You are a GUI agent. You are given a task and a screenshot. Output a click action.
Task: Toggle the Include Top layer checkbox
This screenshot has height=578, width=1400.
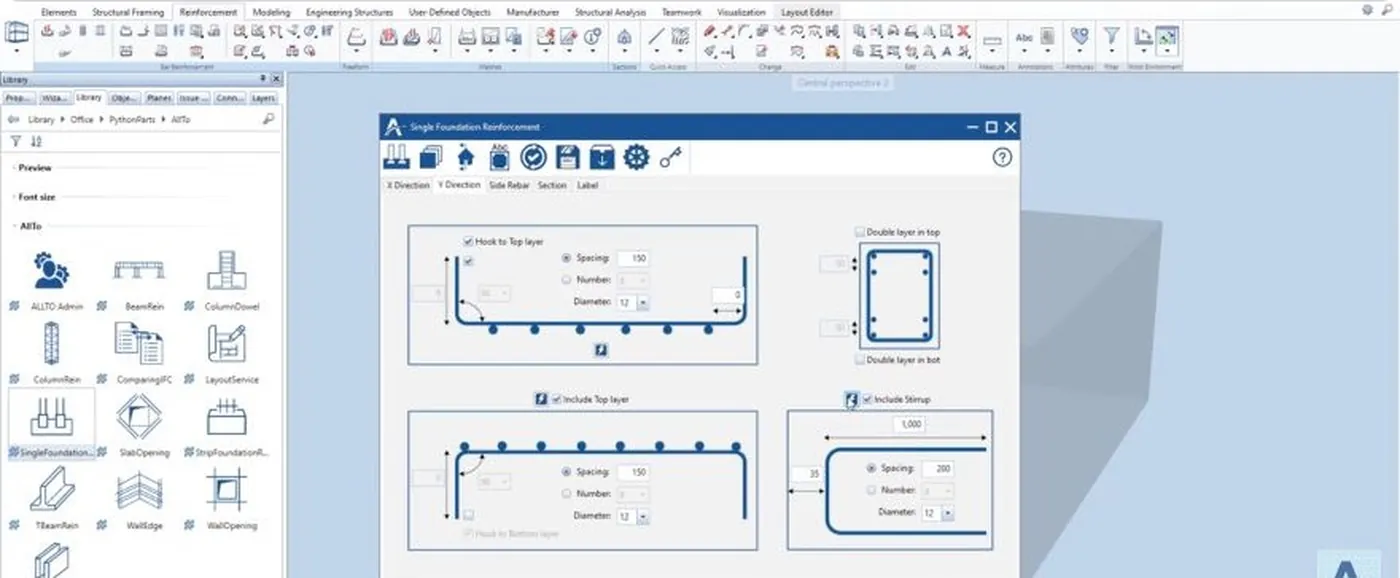coord(556,399)
